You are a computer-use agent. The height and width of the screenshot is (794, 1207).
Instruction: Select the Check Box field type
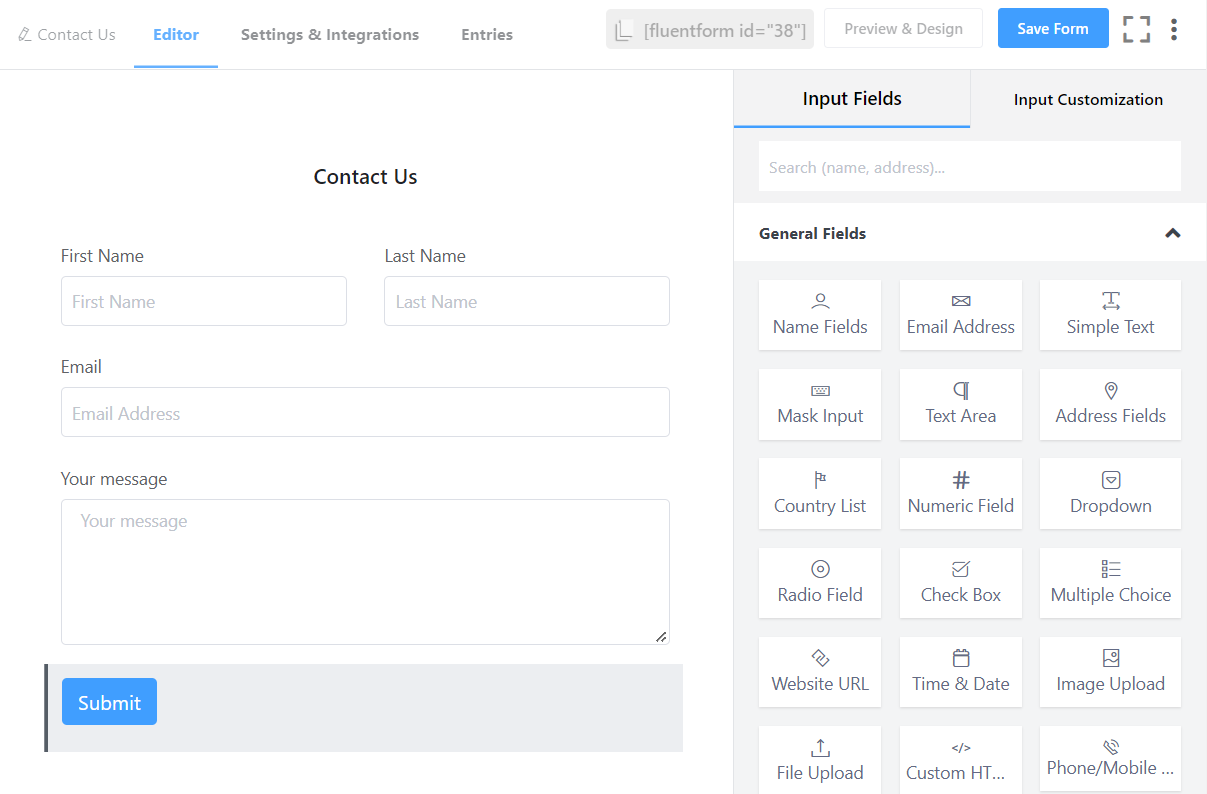[x=960, y=582]
